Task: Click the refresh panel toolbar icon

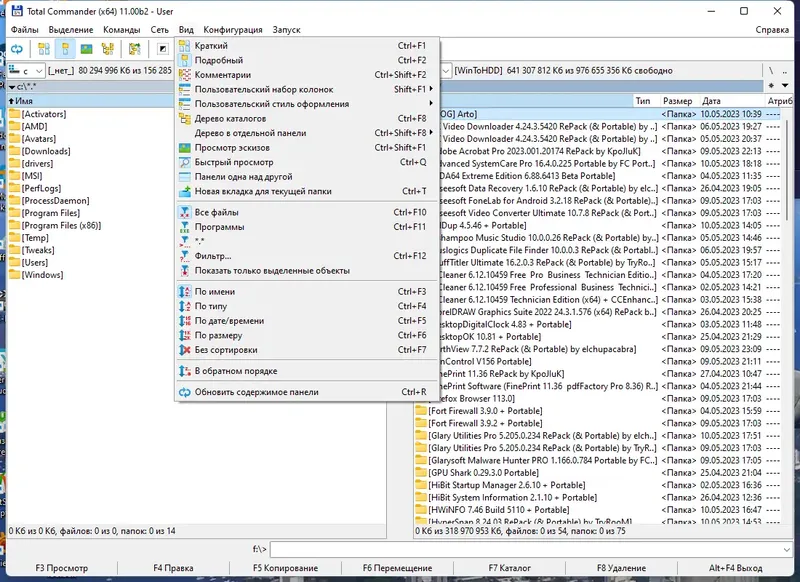Action: (17, 49)
